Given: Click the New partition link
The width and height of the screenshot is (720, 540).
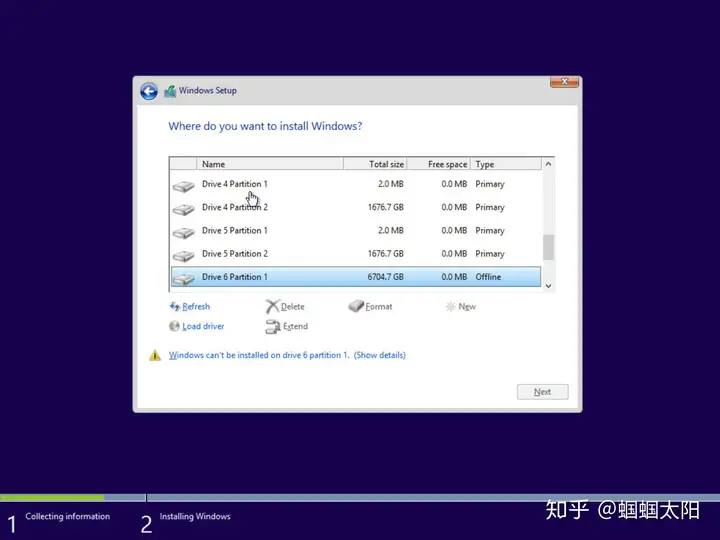Looking at the screenshot, I should pos(467,306).
